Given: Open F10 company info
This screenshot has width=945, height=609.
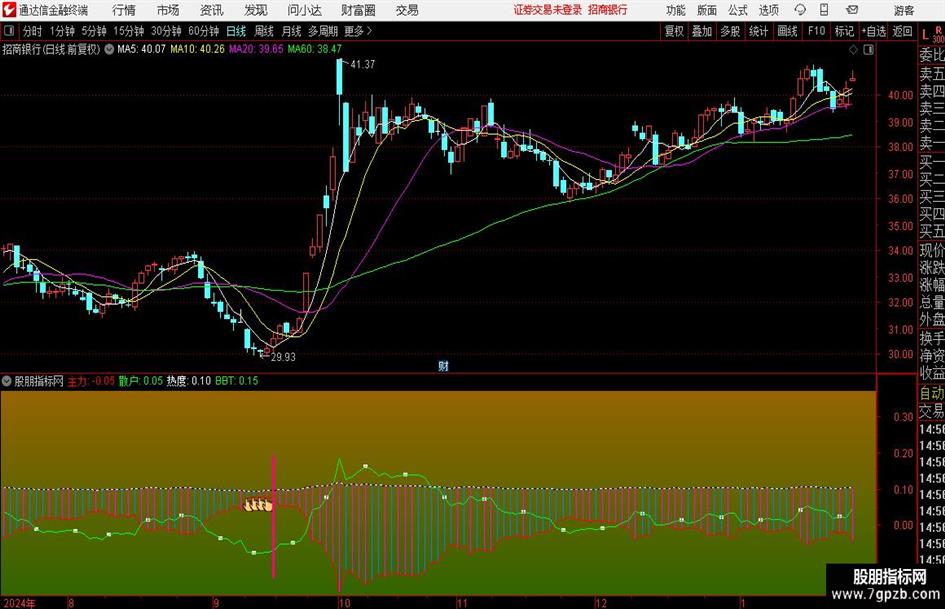Looking at the screenshot, I should [x=816, y=31].
